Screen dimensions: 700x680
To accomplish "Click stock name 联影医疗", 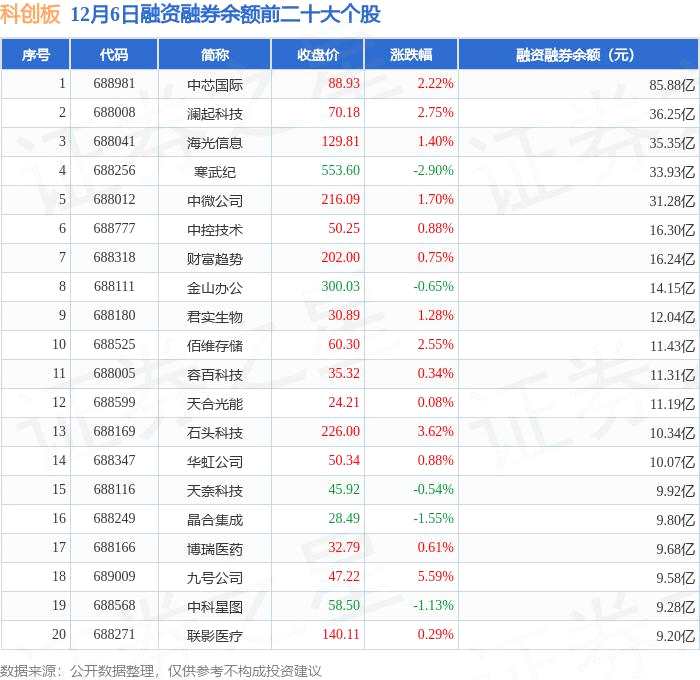I will 215,636.
